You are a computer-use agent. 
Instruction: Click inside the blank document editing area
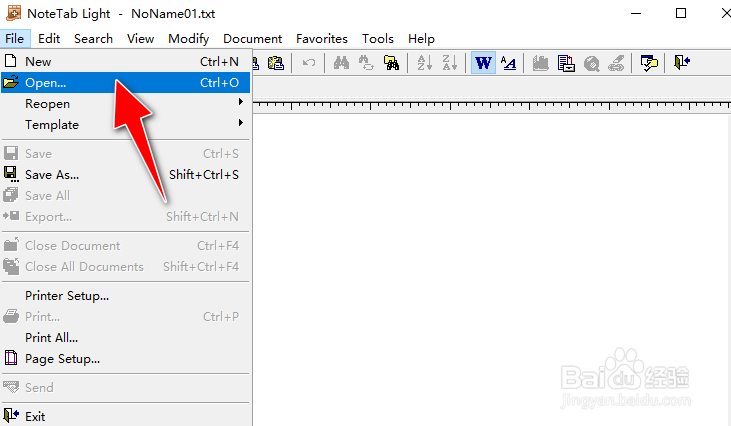point(492,270)
